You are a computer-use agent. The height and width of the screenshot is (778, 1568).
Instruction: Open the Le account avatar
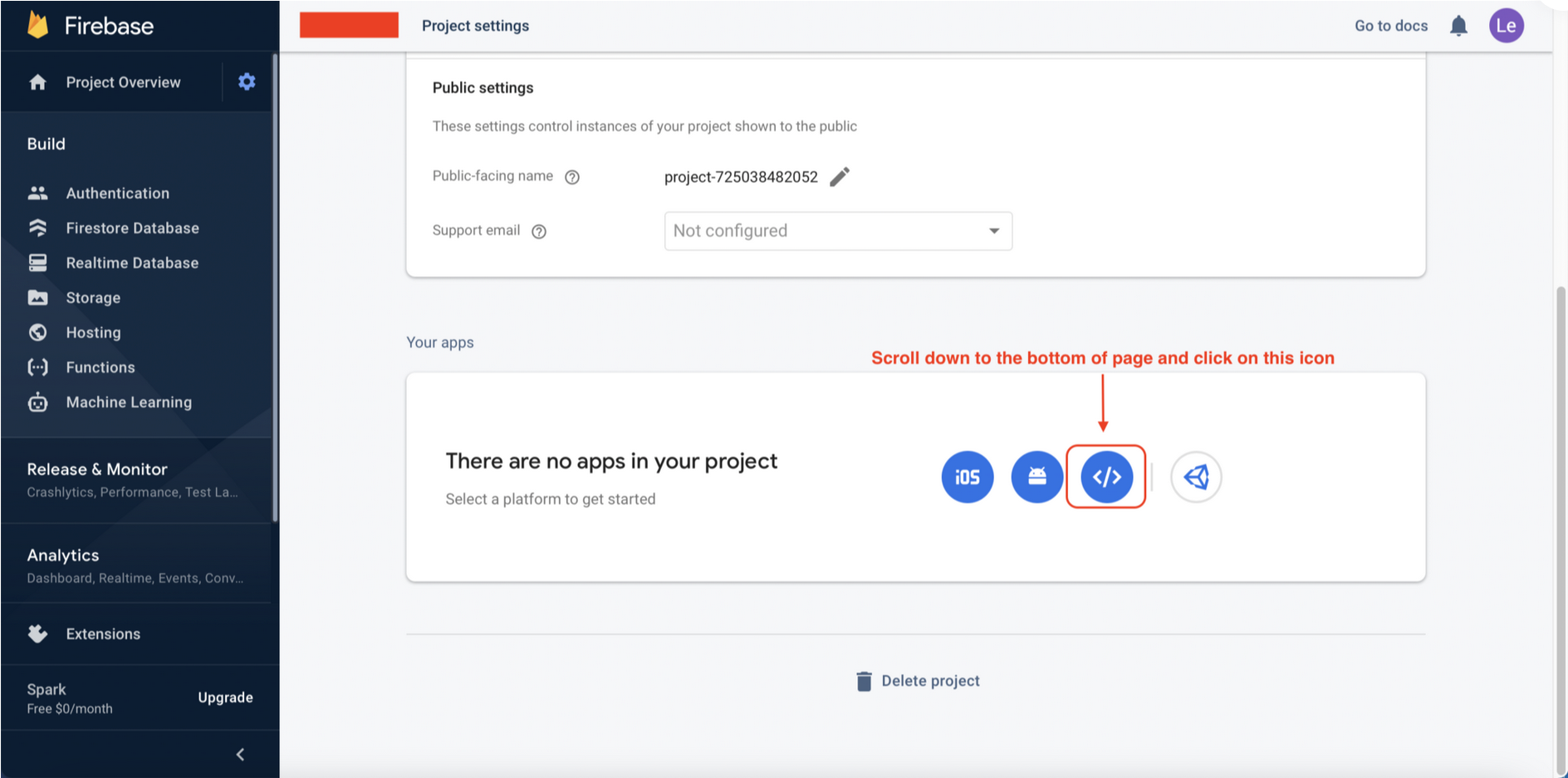[x=1506, y=26]
